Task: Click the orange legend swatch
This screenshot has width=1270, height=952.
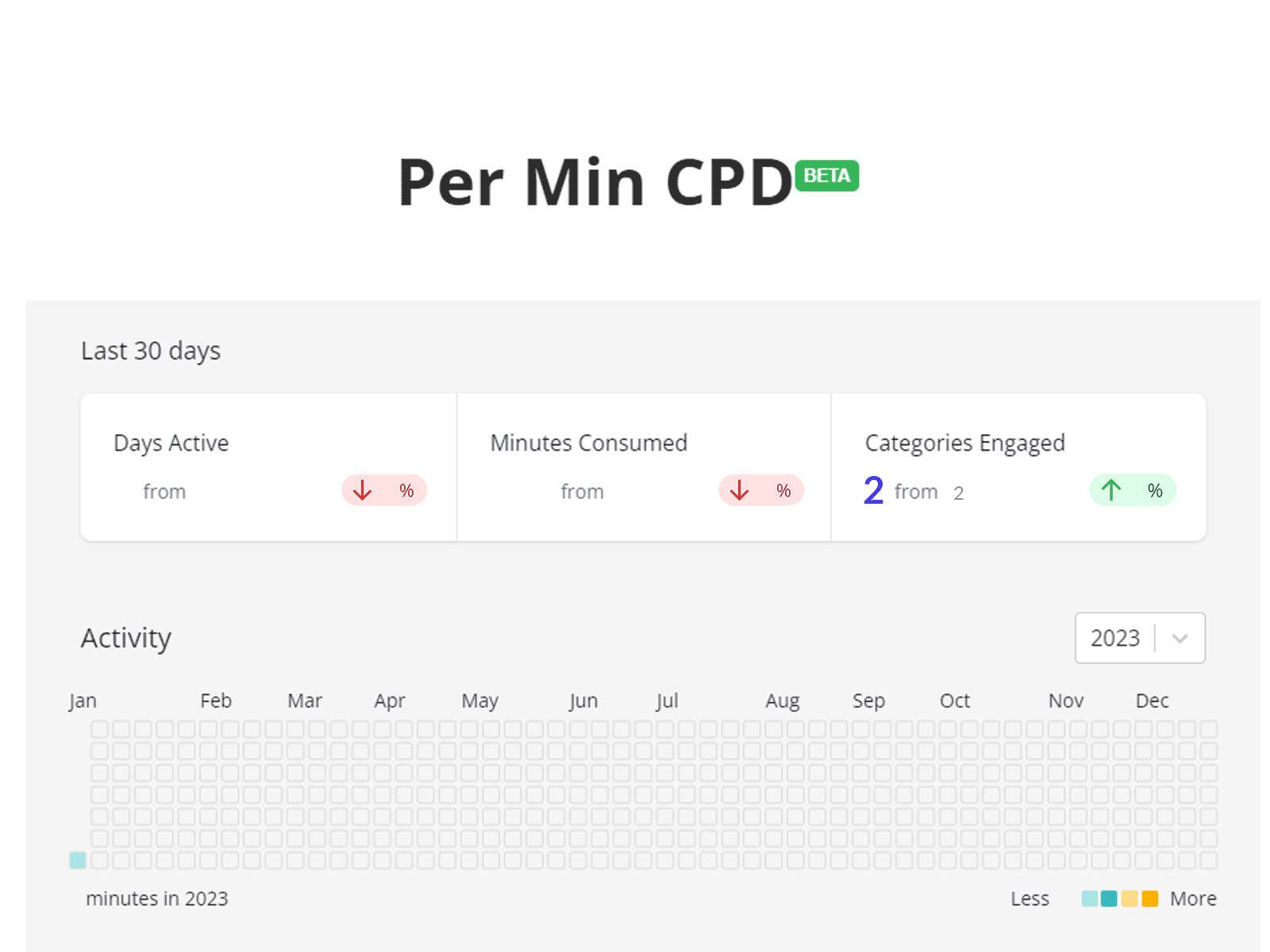Action: (1149, 899)
